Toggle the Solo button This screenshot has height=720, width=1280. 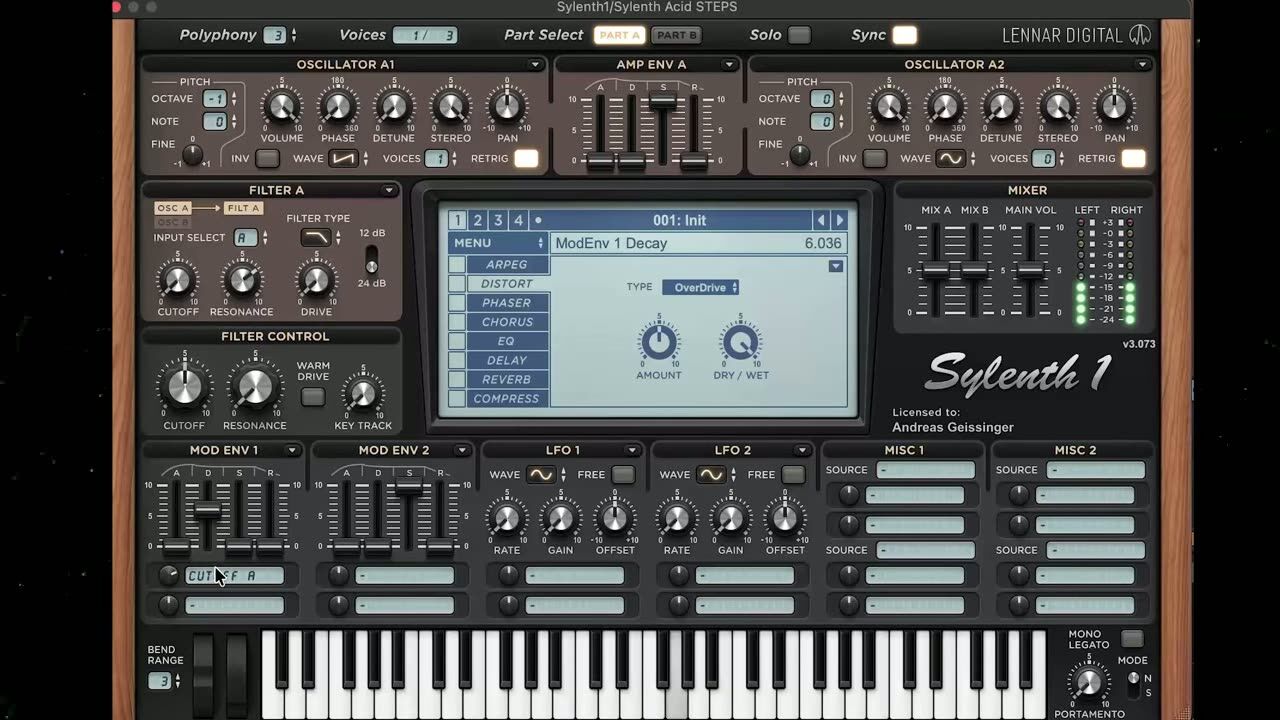(799, 35)
